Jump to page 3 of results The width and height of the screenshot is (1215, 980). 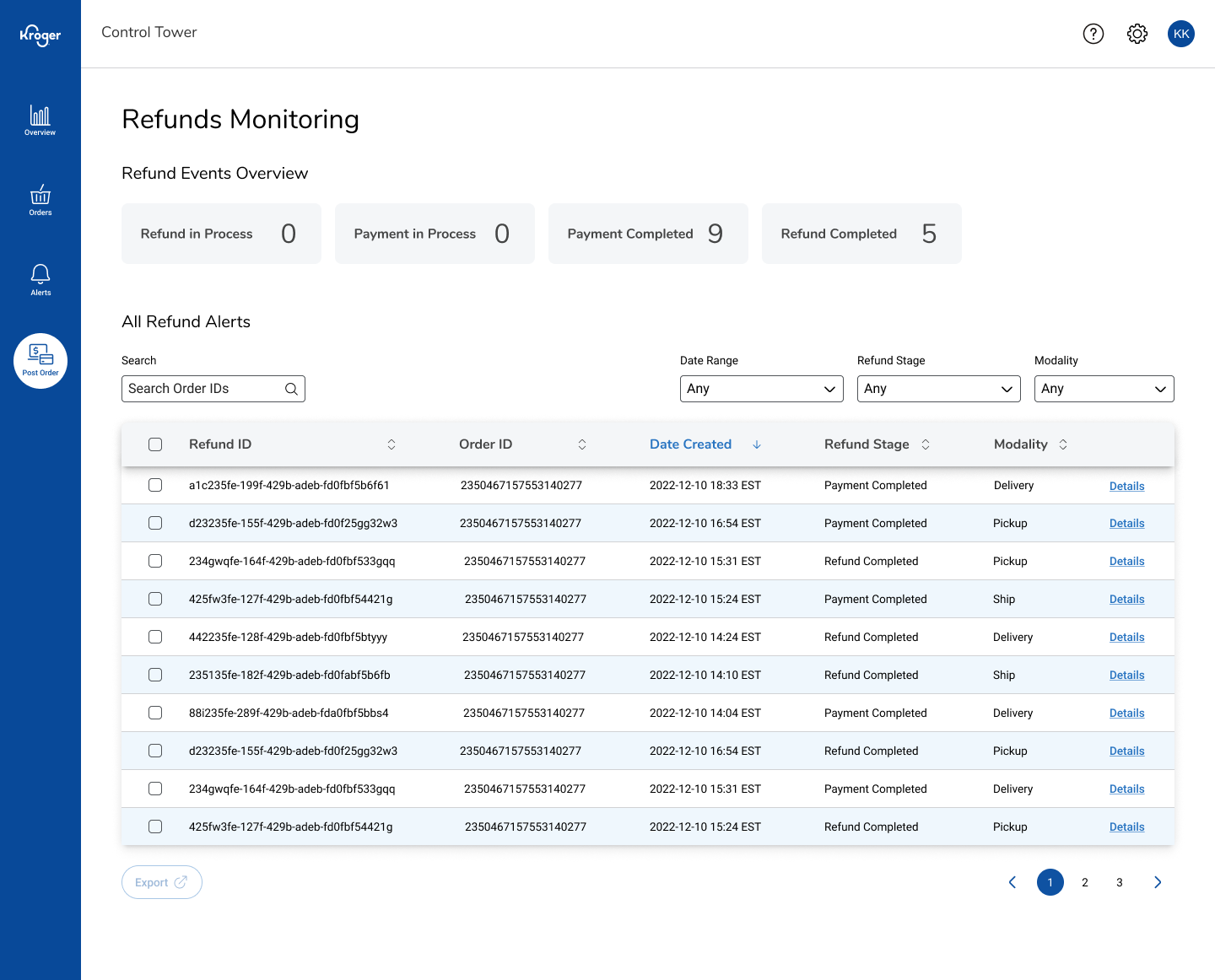pyautogui.click(x=1119, y=882)
